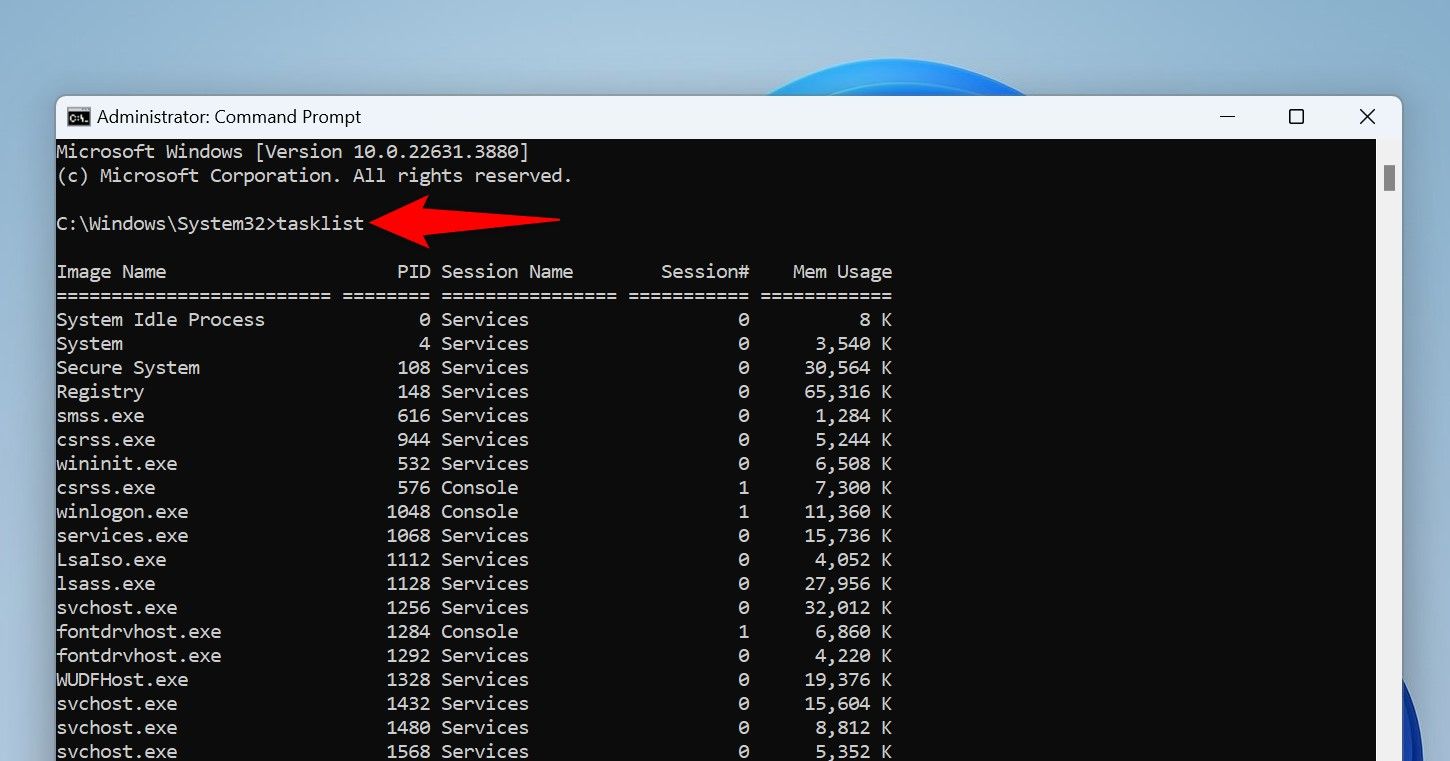Select the 'Registry' process name
The width and height of the screenshot is (1450, 761).
tap(100, 392)
